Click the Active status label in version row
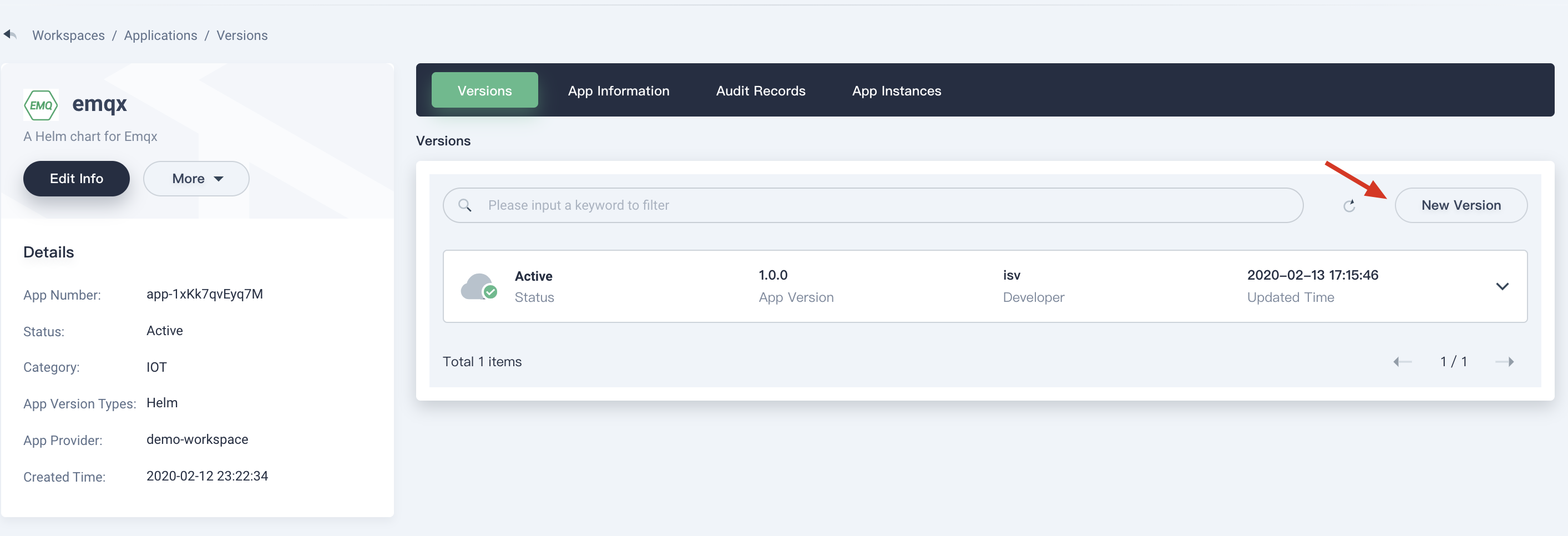Viewport: 1568px width, 536px height. (x=533, y=276)
